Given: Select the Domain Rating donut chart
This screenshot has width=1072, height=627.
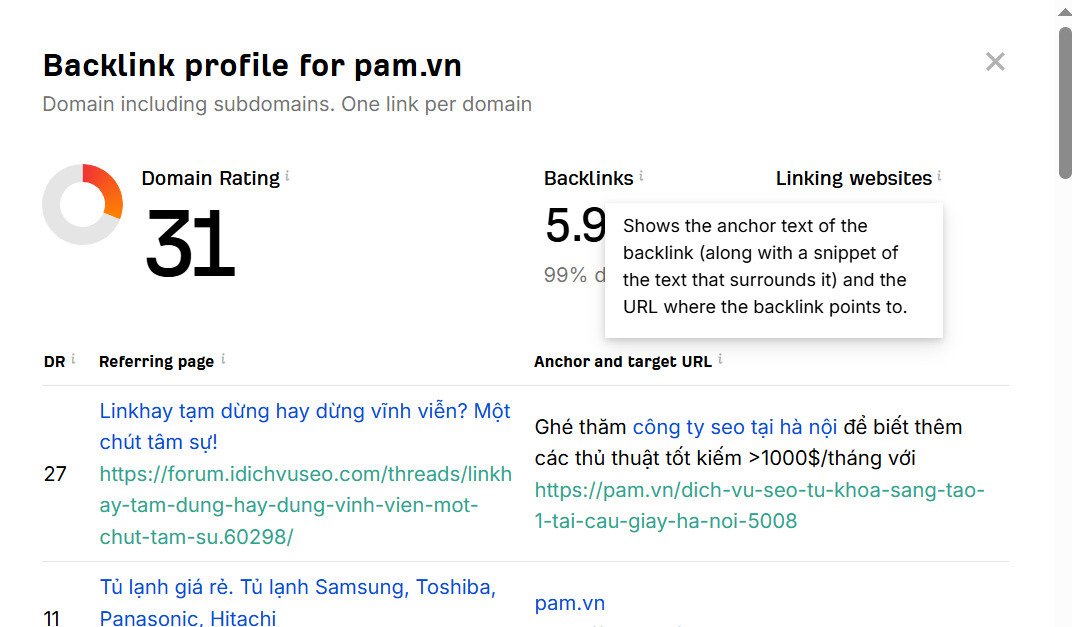Looking at the screenshot, I should [83, 205].
